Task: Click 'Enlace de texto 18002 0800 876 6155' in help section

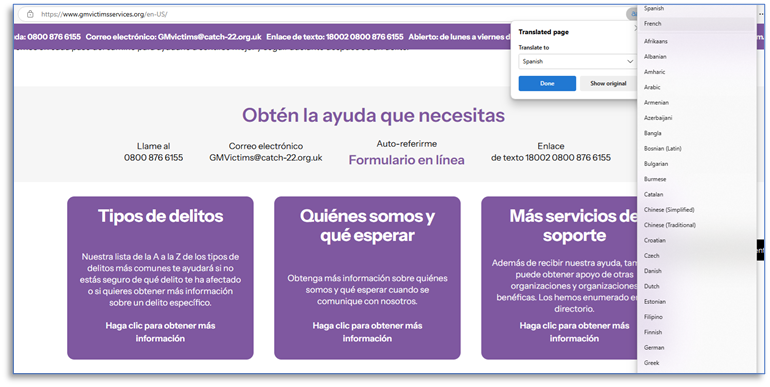Action: coord(551,152)
